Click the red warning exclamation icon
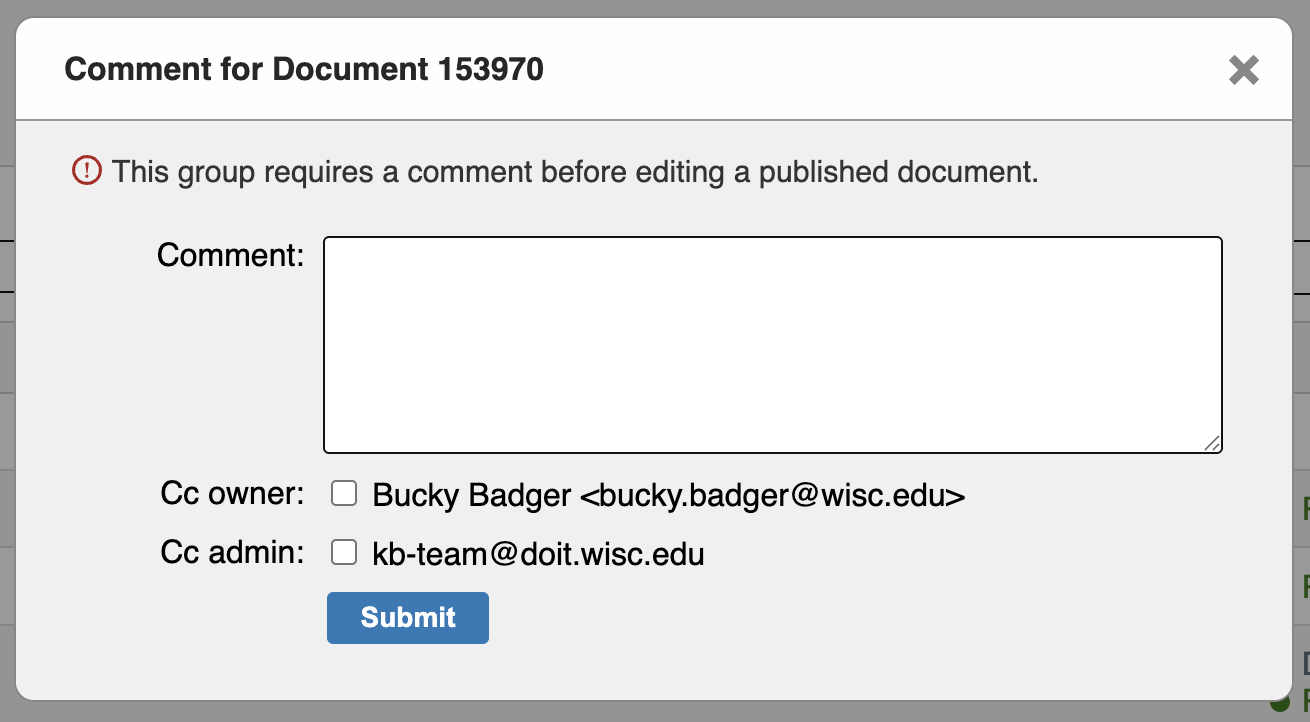This screenshot has width=1310, height=722. [87, 171]
